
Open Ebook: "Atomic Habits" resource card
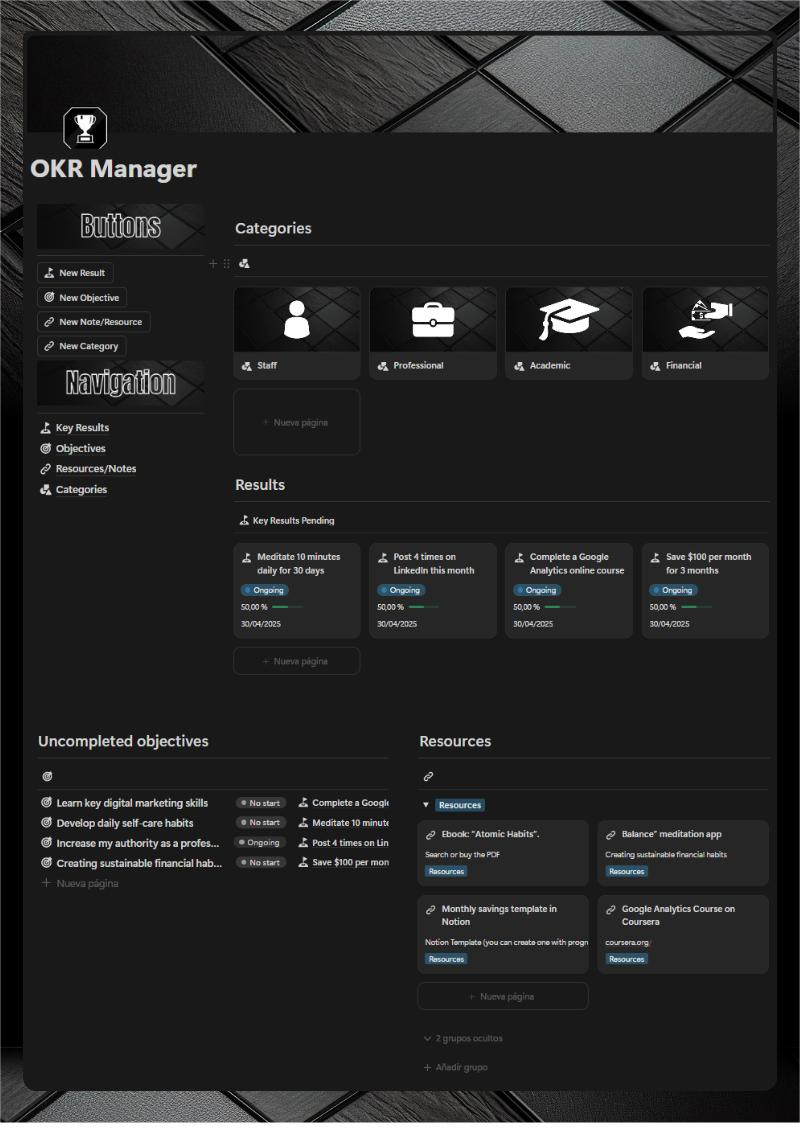point(502,853)
